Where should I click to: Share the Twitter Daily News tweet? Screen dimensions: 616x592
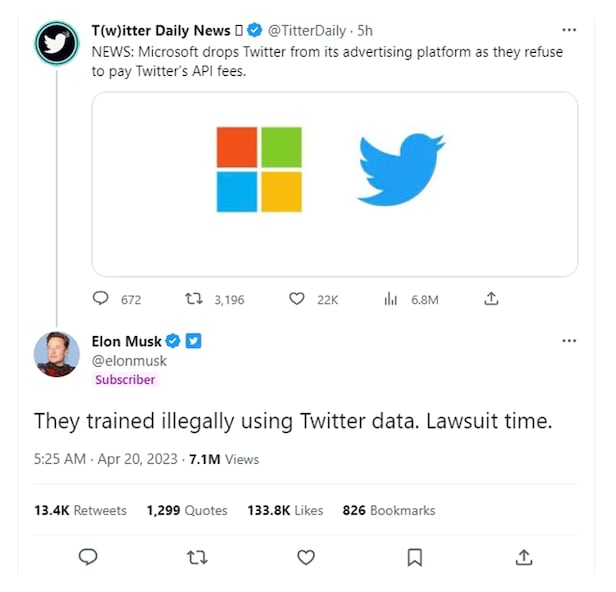click(491, 299)
